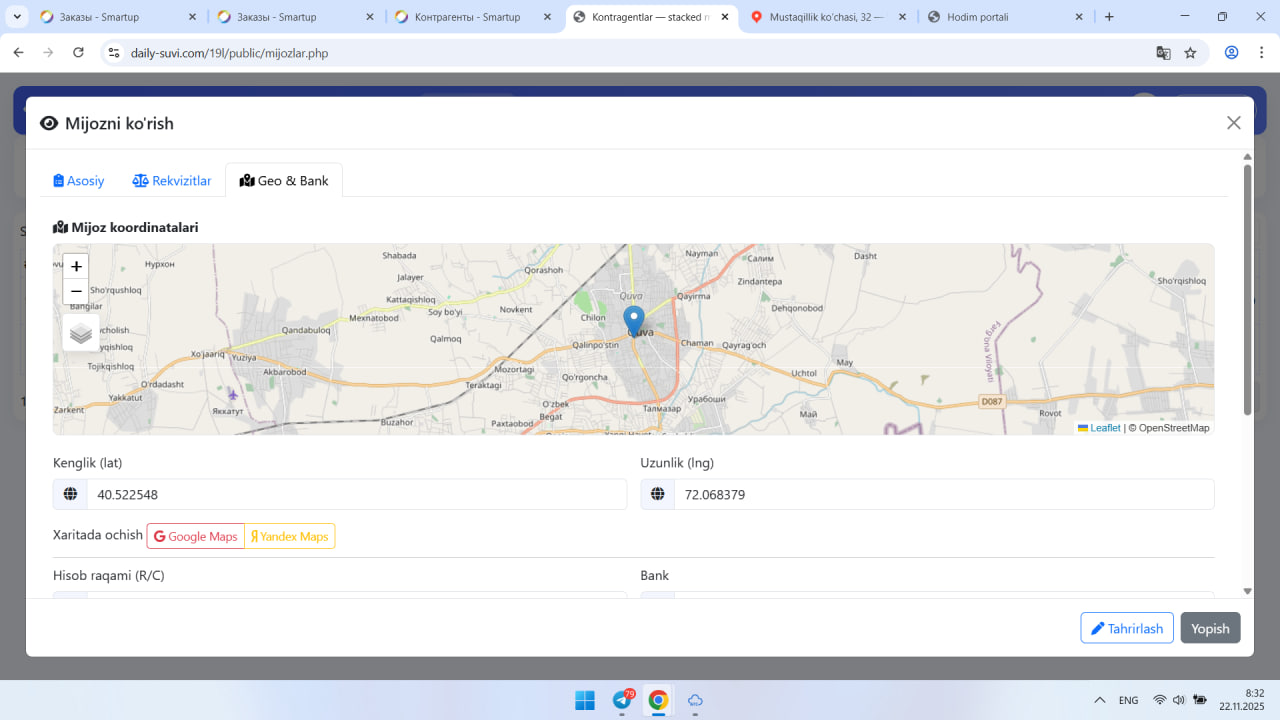Click the modal vertical scrollbar
Viewport: 1280px width, 720px height.
1247,290
